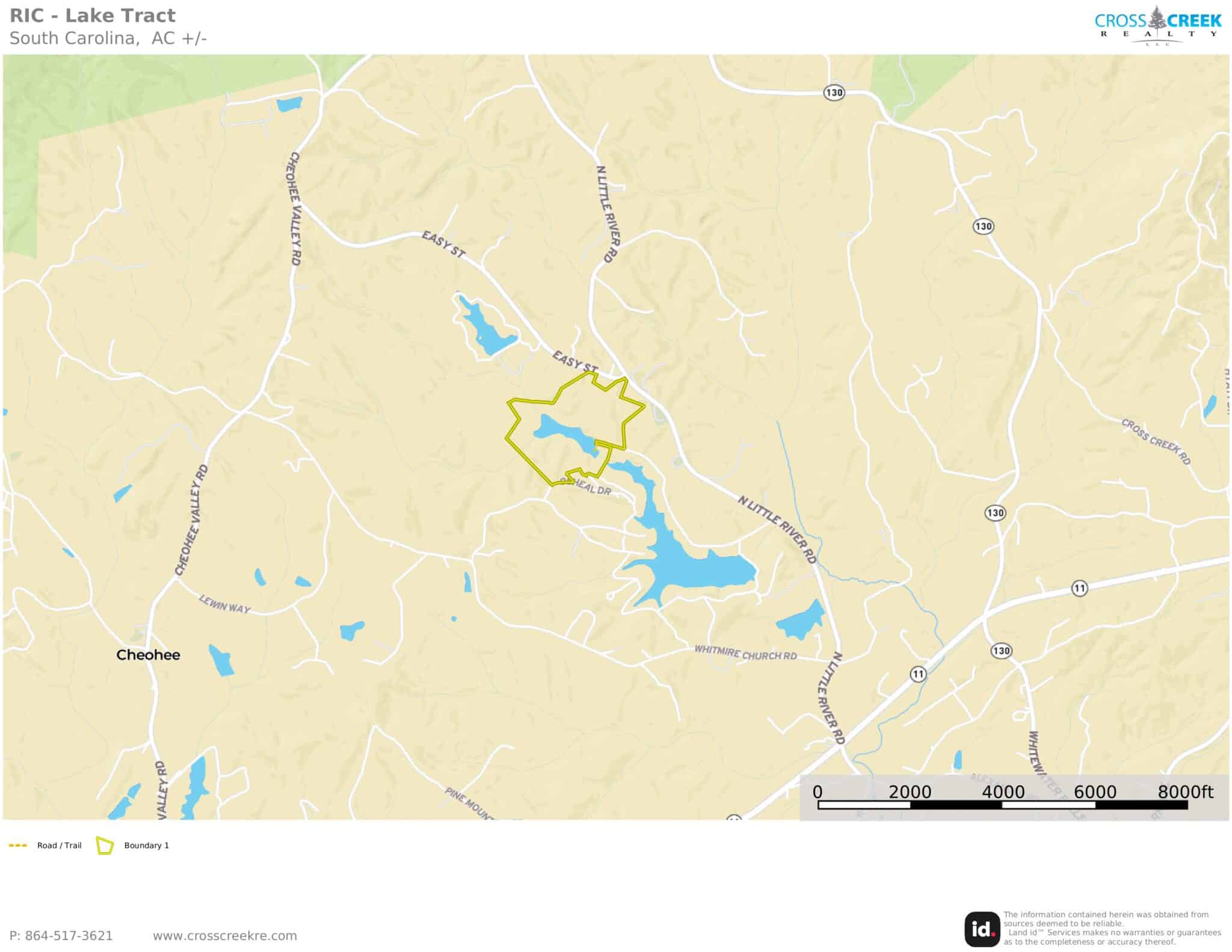Click the Land id logo icon
Viewport: 1232px width, 952px height.
982,929
